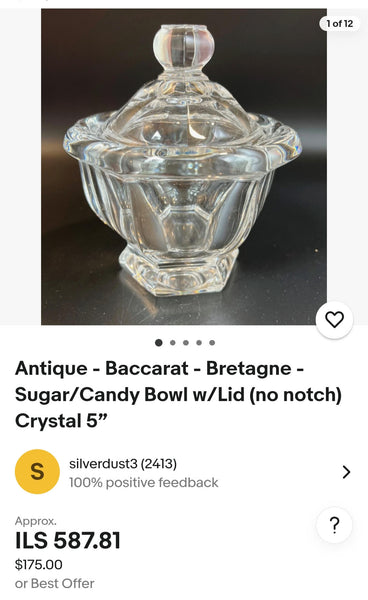The height and width of the screenshot is (600, 368).
Task: Open seller details via the right chevron
Action: coord(346,472)
